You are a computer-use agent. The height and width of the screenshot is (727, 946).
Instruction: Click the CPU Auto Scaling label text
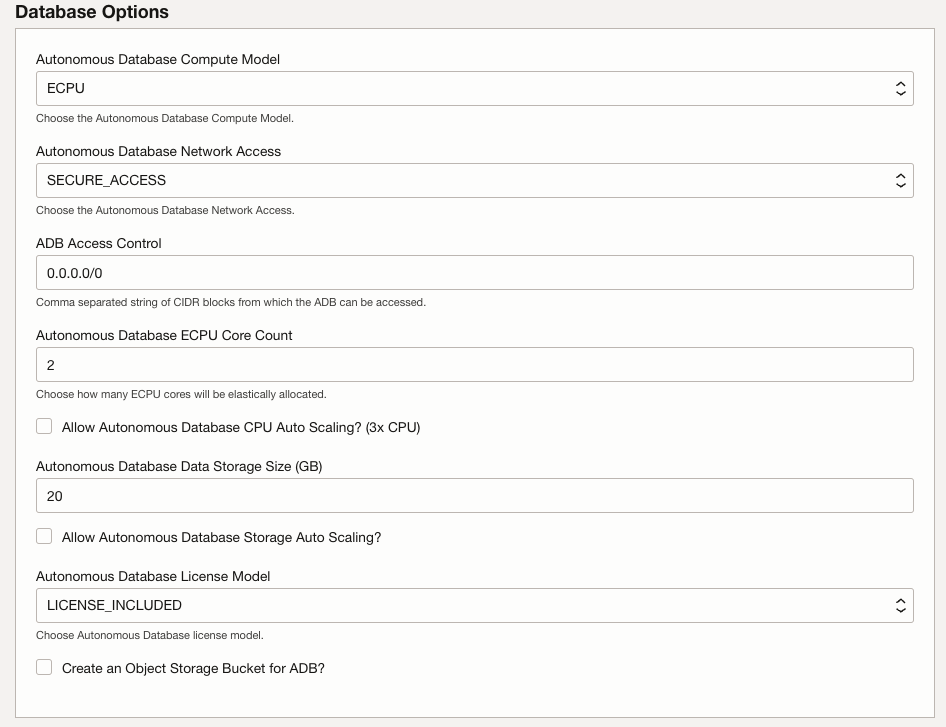[240, 427]
